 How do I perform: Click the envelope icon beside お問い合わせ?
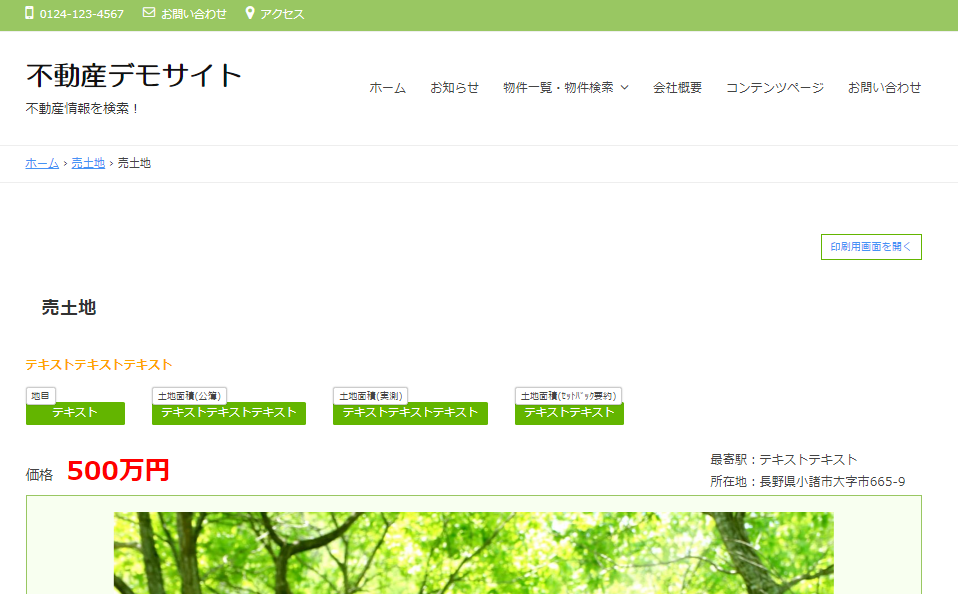(149, 14)
